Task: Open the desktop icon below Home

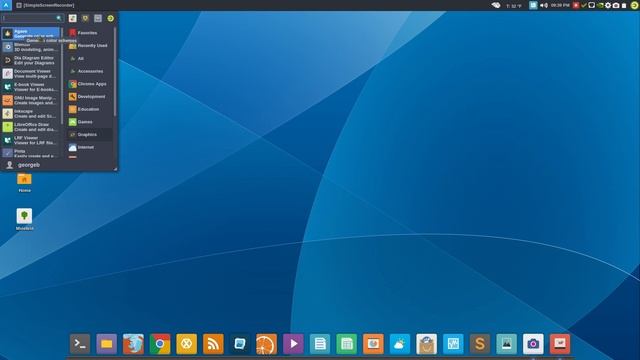Action: click(24, 219)
